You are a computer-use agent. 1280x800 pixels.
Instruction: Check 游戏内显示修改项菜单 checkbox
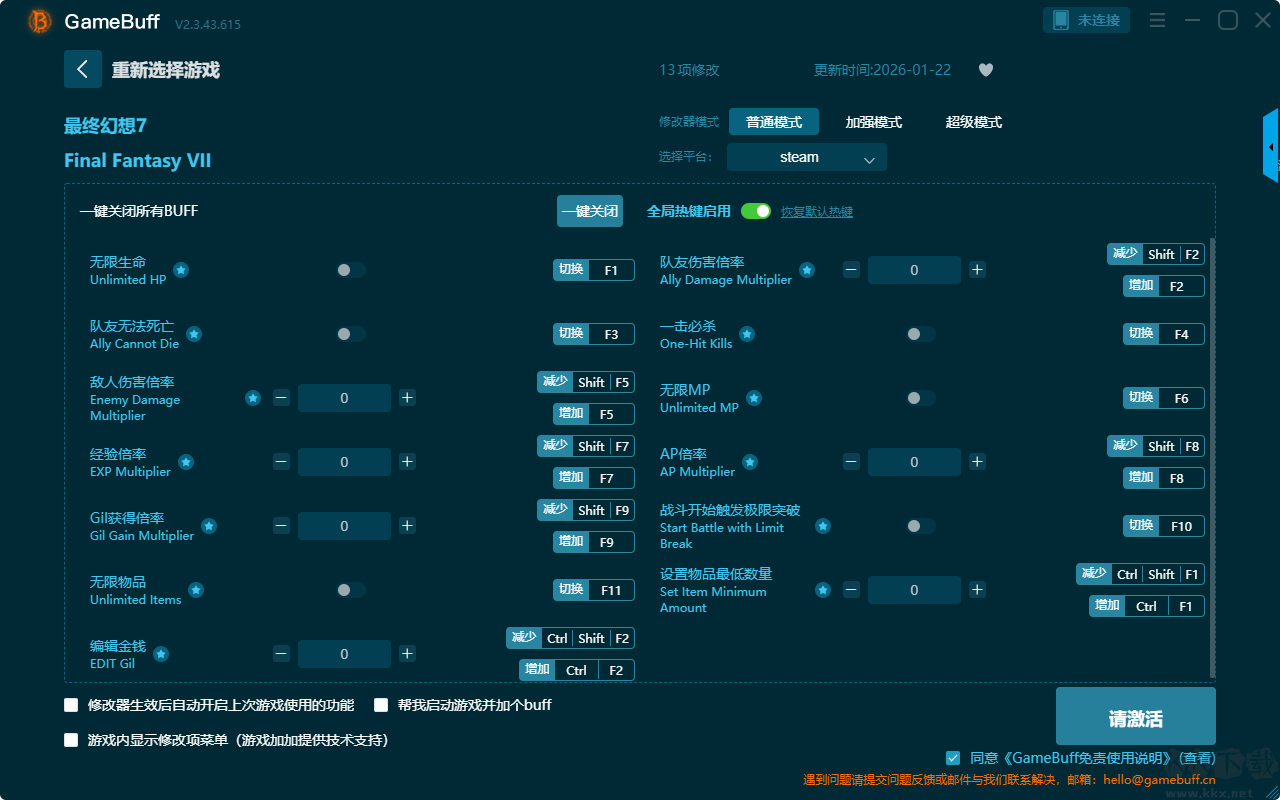pos(71,741)
